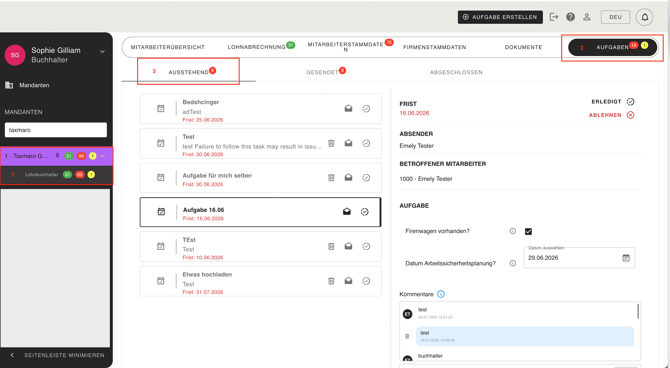670x368 pixels.
Task: Minimize sidebar via 'Seitenleiste minimieren'
Action: tap(58, 355)
